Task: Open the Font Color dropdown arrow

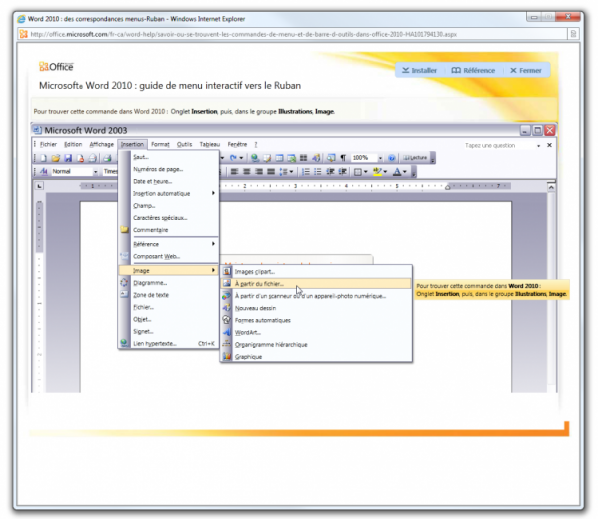Action: (405, 172)
